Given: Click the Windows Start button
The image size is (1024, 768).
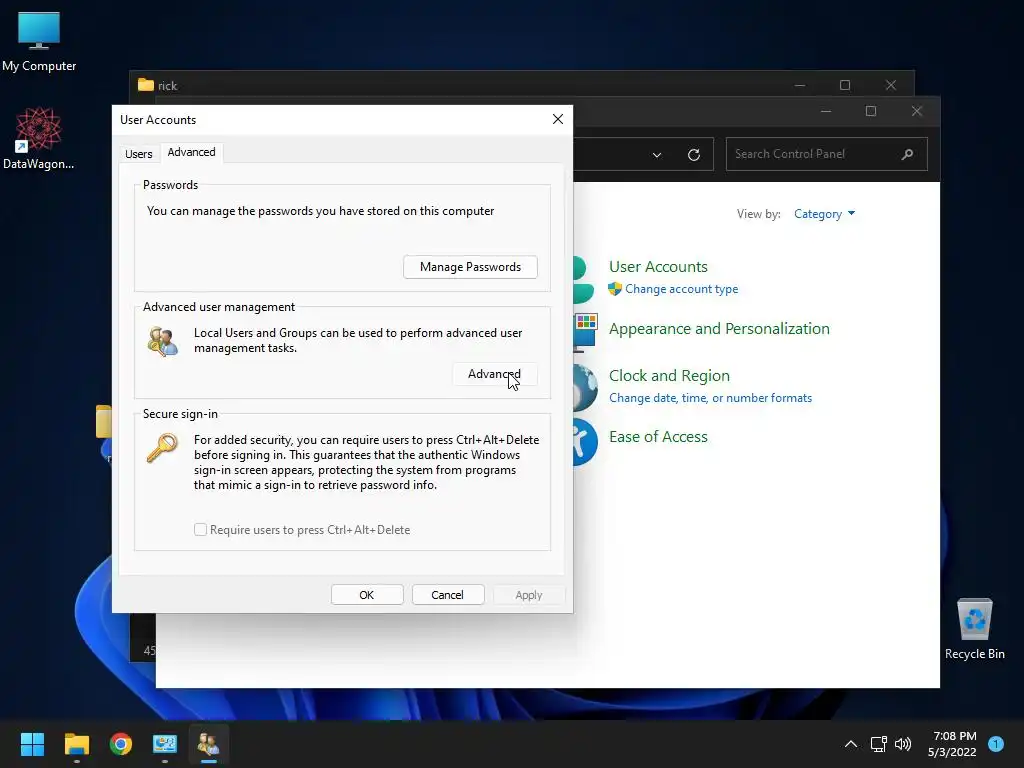Looking at the screenshot, I should [x=32, y=743].
